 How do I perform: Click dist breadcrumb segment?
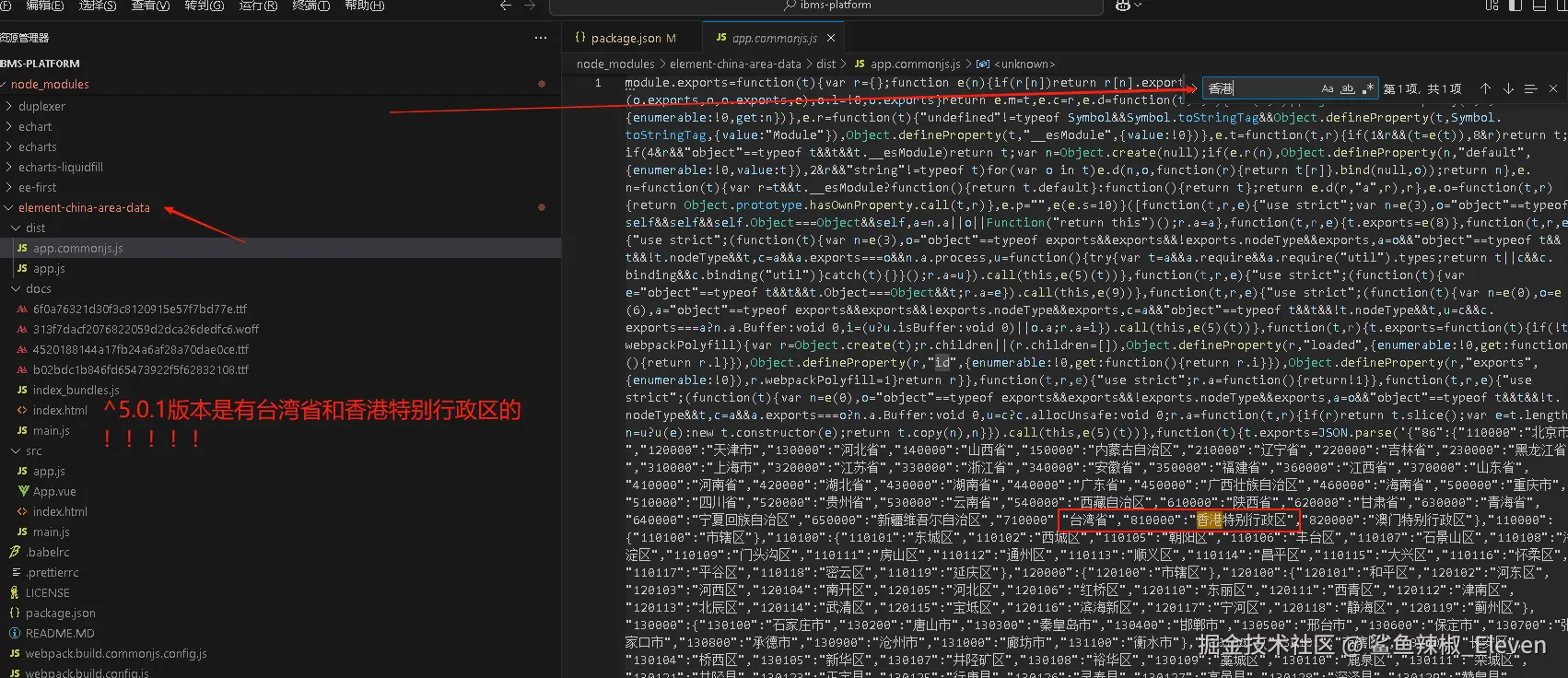[825, 64]
